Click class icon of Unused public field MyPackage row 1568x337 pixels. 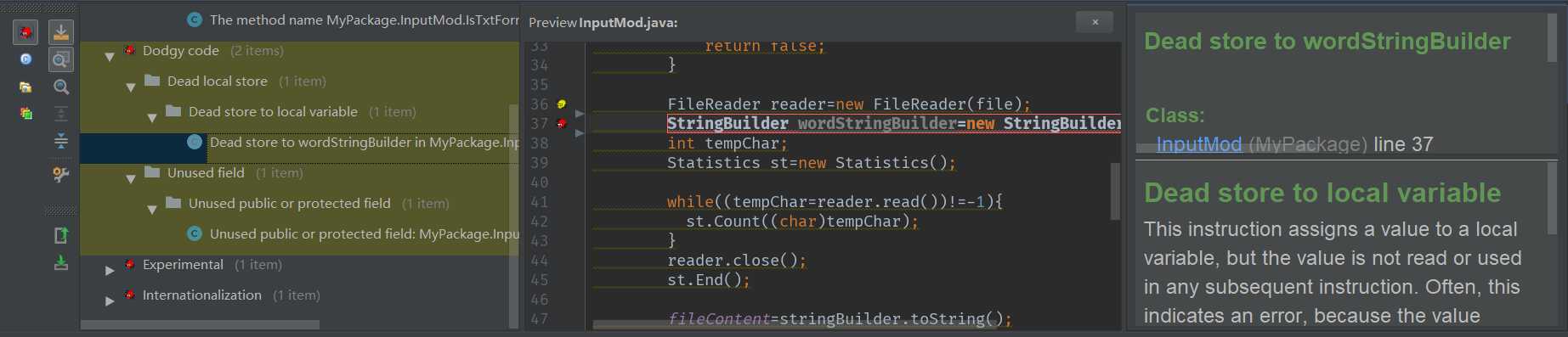195,233
